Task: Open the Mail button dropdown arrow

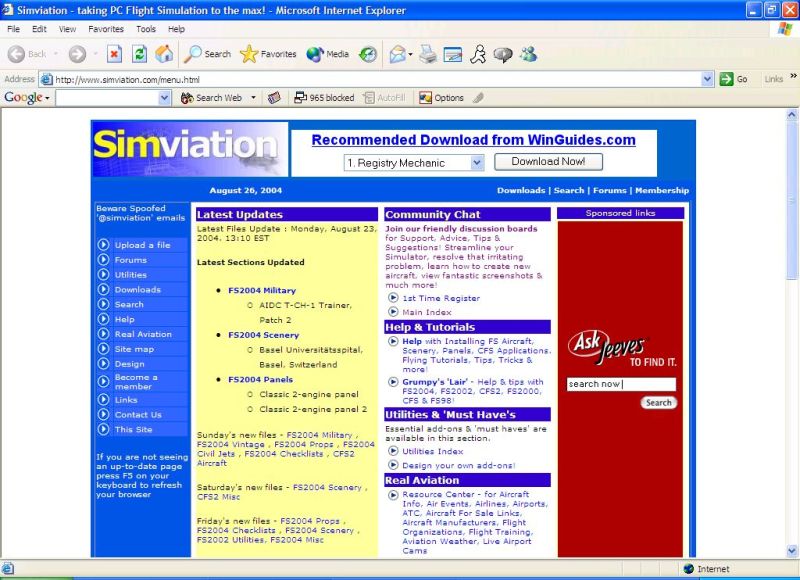Action: [x=410, y=54]
